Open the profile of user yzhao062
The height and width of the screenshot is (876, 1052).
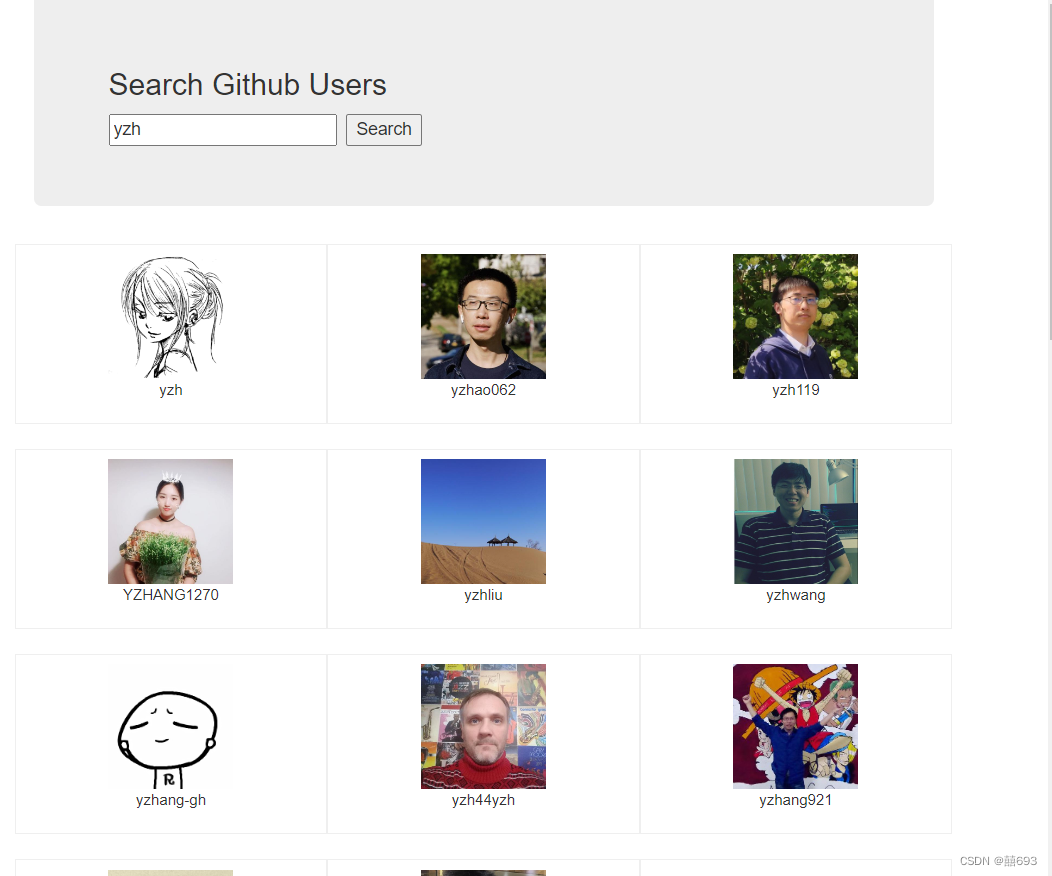[483, 390]
